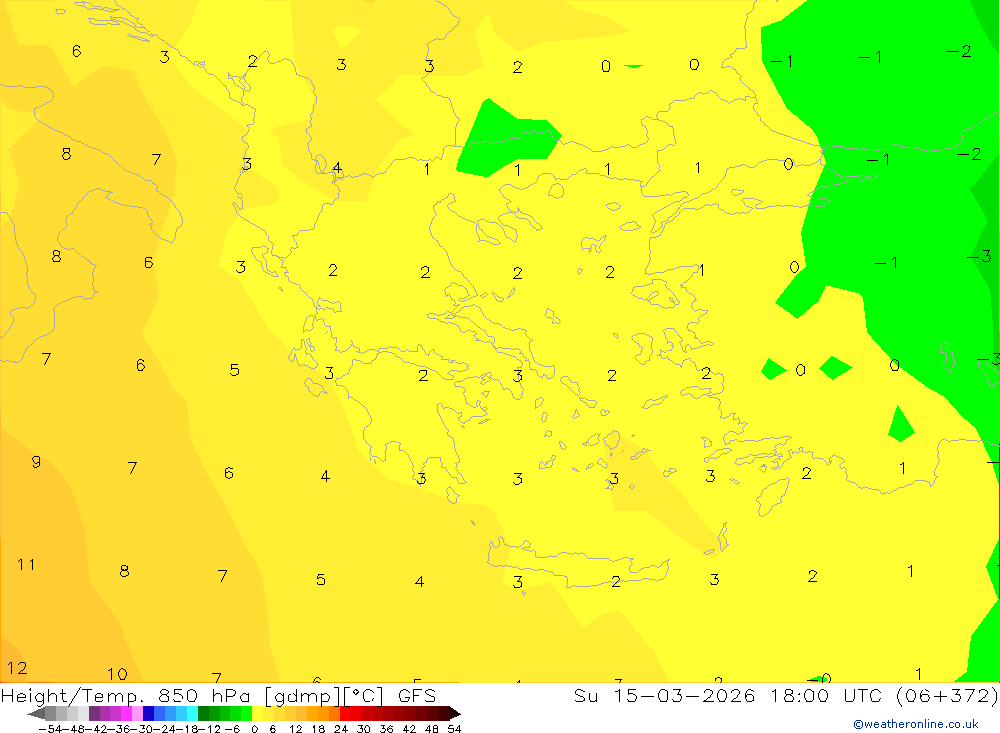Click the '18:00 UTC' time text

[x=826, y=695]
